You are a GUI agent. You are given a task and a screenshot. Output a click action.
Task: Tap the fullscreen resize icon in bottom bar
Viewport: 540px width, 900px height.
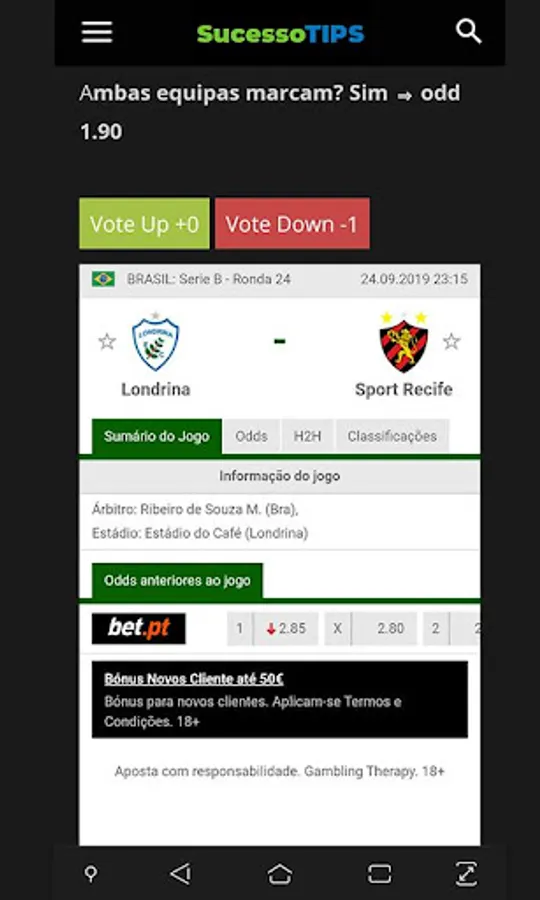pyautogui.click(x=466, y=874)
